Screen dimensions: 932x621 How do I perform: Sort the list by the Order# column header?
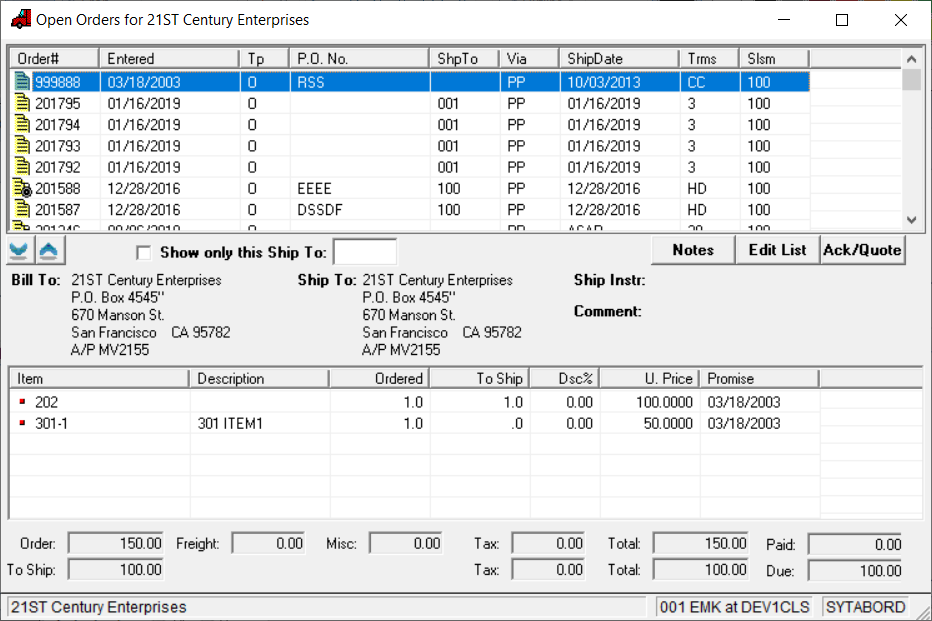coord(52,59)
